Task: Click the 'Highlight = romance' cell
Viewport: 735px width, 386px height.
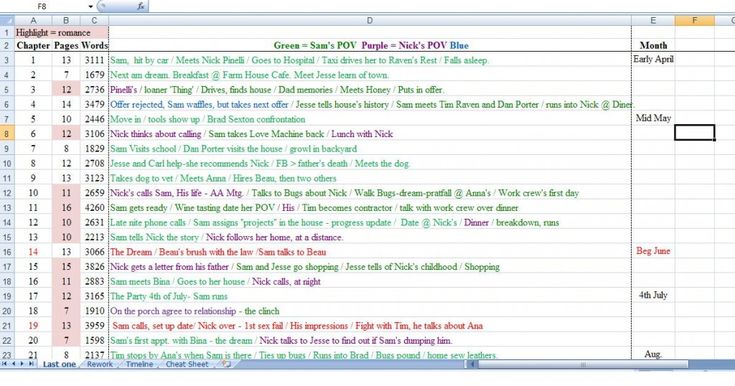Action: pyautogui.click(x=61, y=33)
